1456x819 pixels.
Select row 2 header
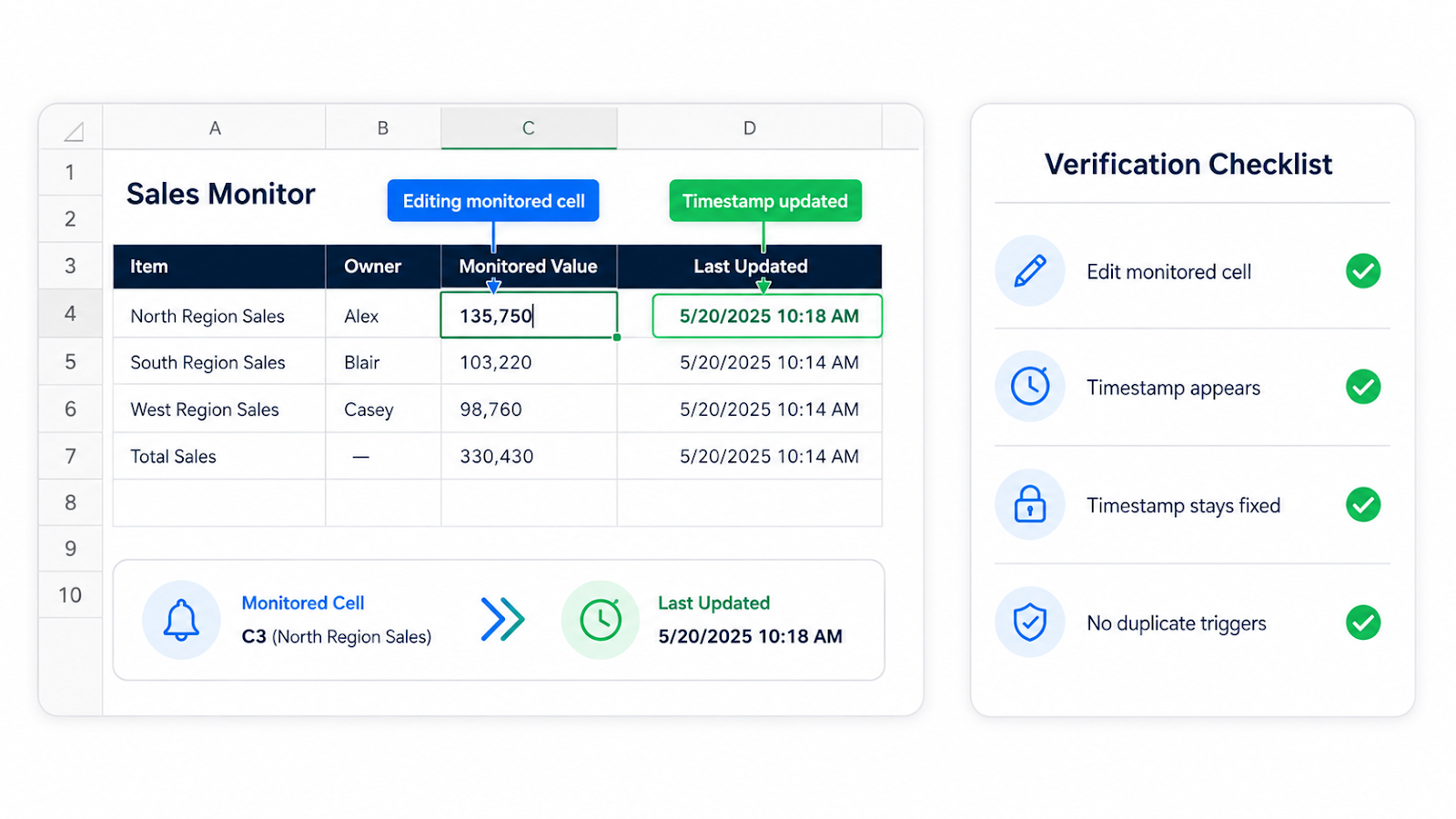pyautogui.click(x=70, y=218)
